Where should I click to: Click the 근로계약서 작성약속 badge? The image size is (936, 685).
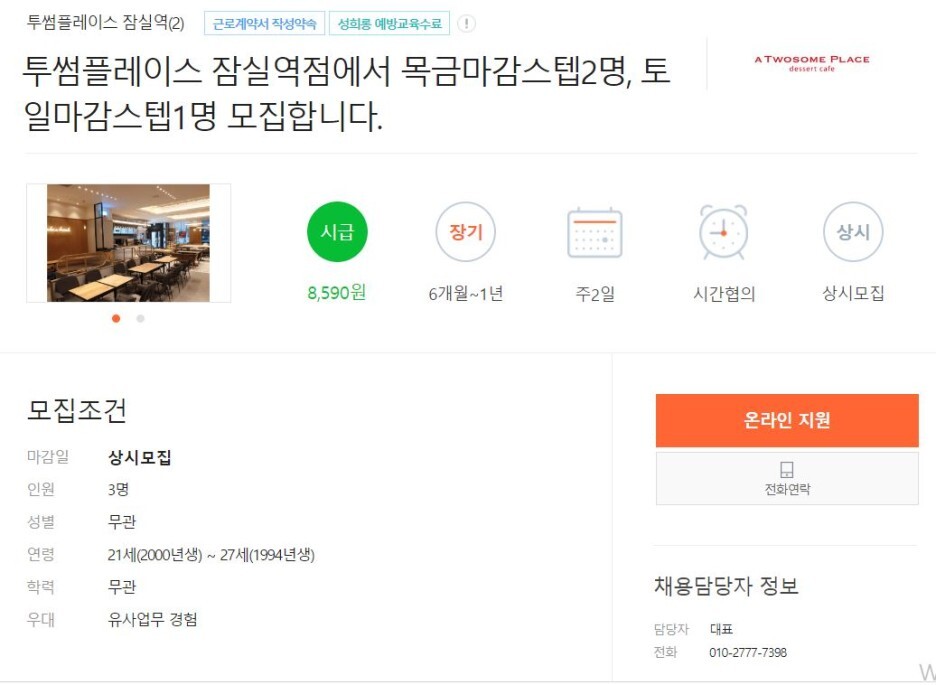(264, 24)
